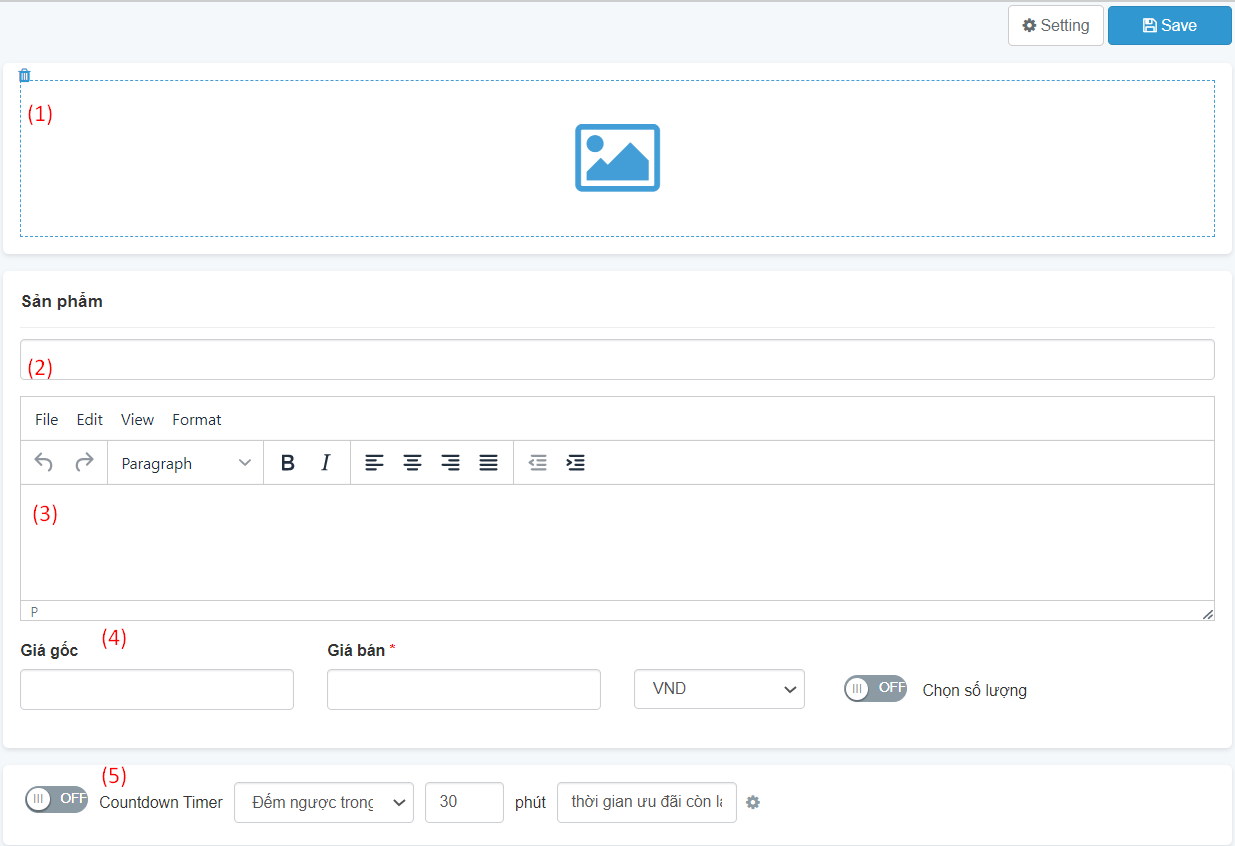1235x846 pixels.
Task: Toggle the Chọn số lượng switch
Action: pos(875,689)
